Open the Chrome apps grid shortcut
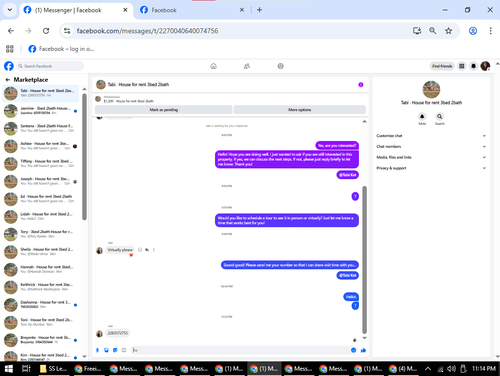 pos(10,49)
